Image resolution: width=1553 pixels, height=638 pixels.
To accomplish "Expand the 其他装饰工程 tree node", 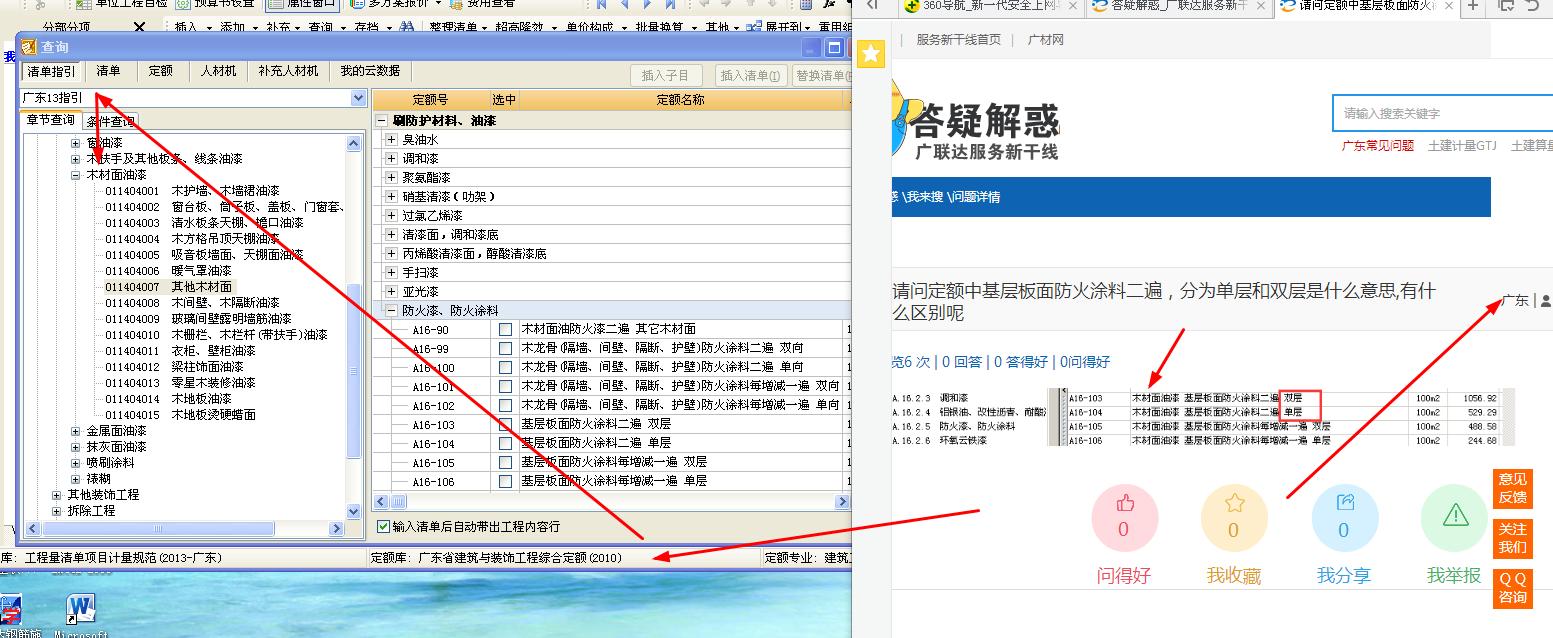I will [57, 495].
